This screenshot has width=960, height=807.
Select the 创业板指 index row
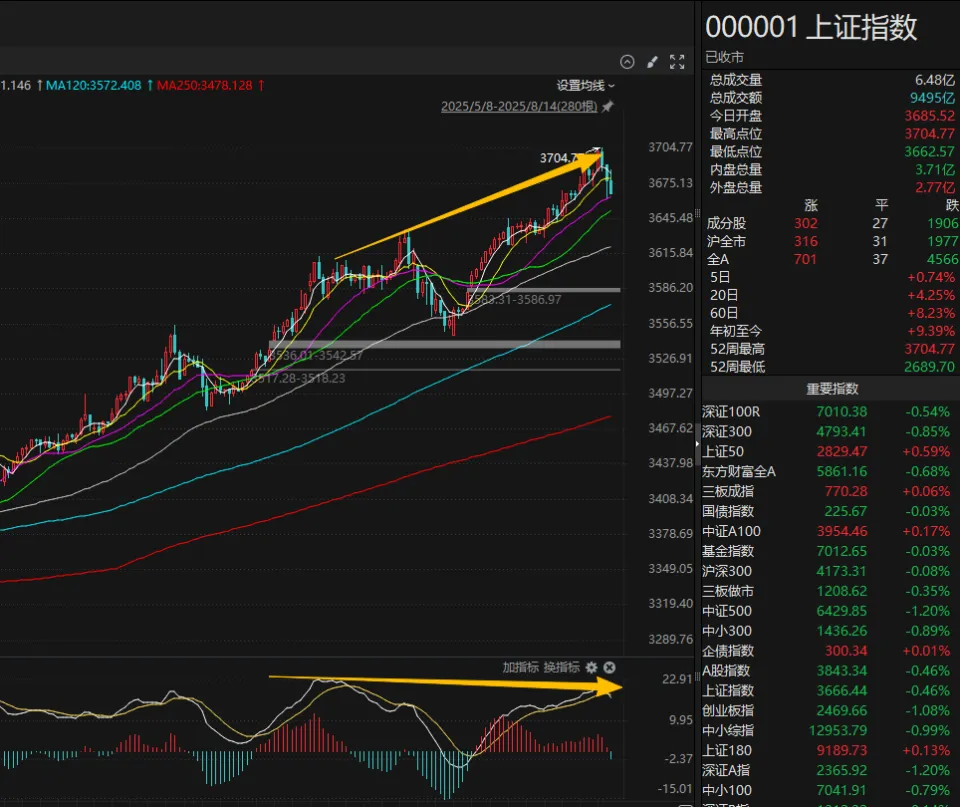[831, 710]
